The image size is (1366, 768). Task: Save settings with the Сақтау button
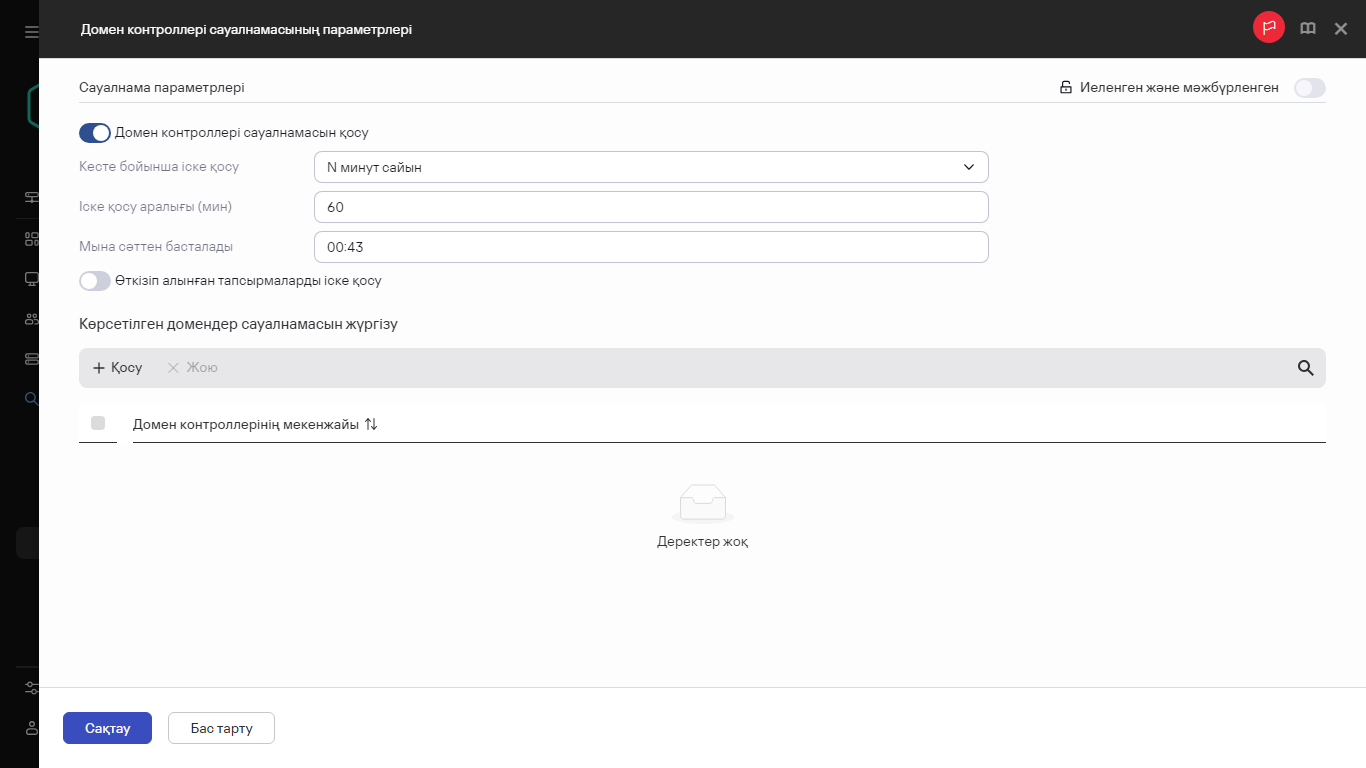tap(107, 728)
